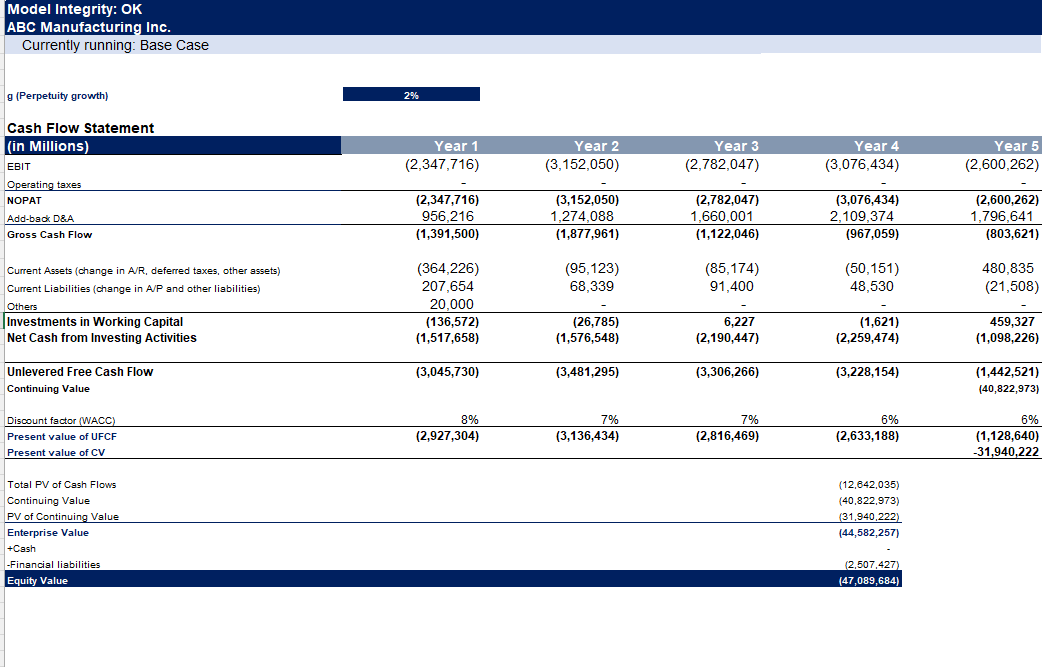Click the Year 1 column header

point(456,146)
